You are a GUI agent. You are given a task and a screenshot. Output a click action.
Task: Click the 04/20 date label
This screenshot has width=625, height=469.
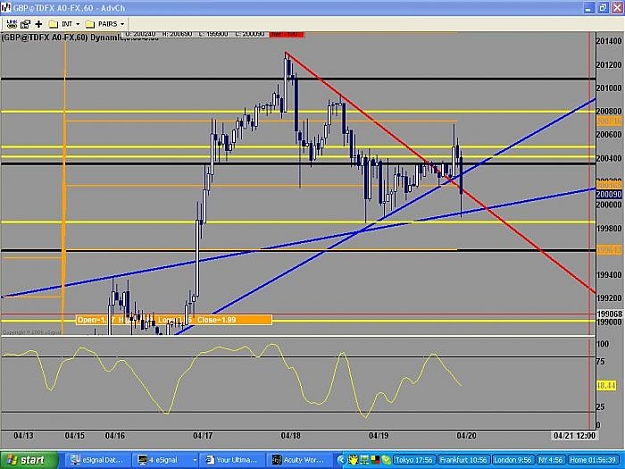(x=466, y=436)
